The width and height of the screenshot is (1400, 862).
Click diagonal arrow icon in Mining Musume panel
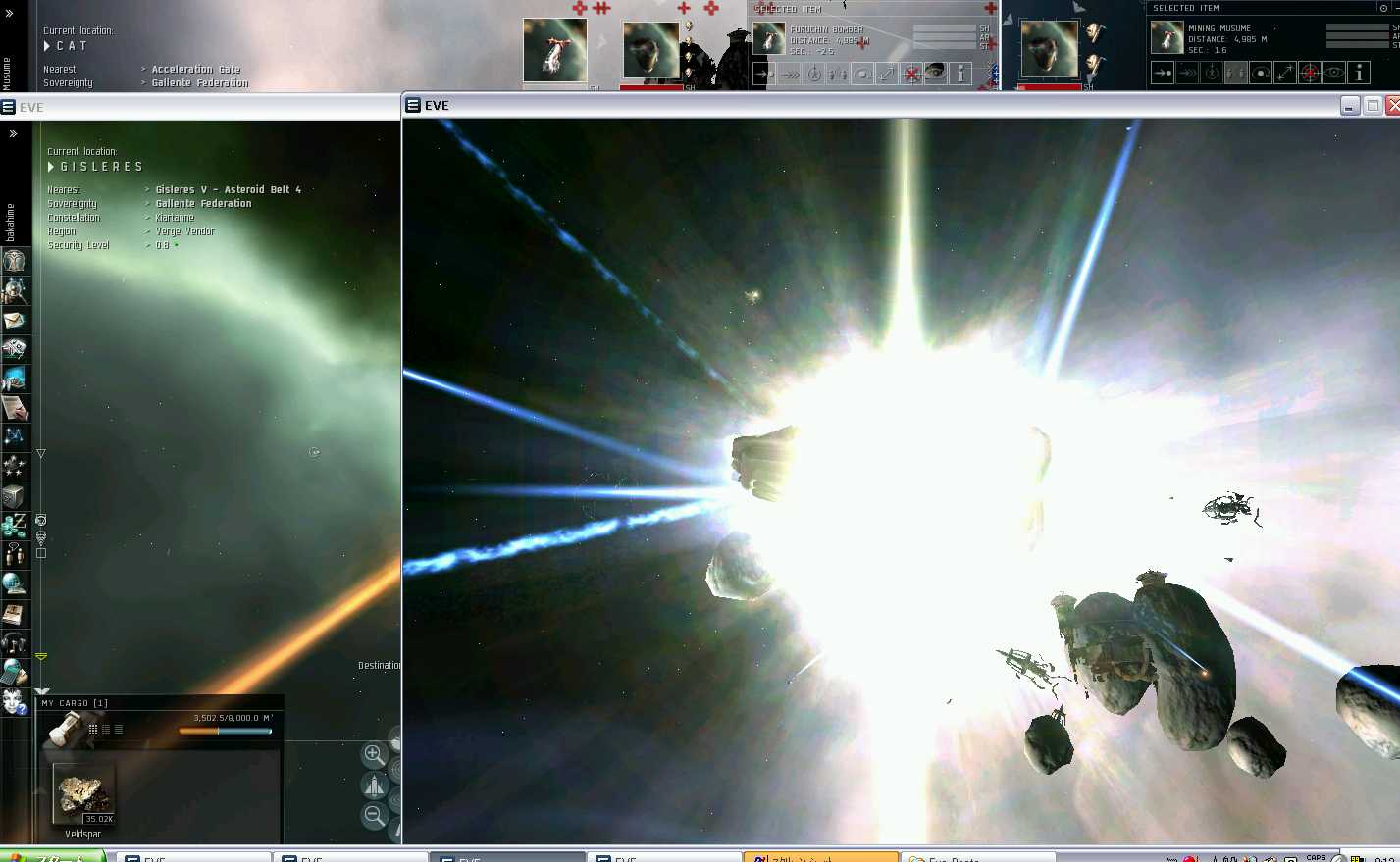(x=1285, y=73)
